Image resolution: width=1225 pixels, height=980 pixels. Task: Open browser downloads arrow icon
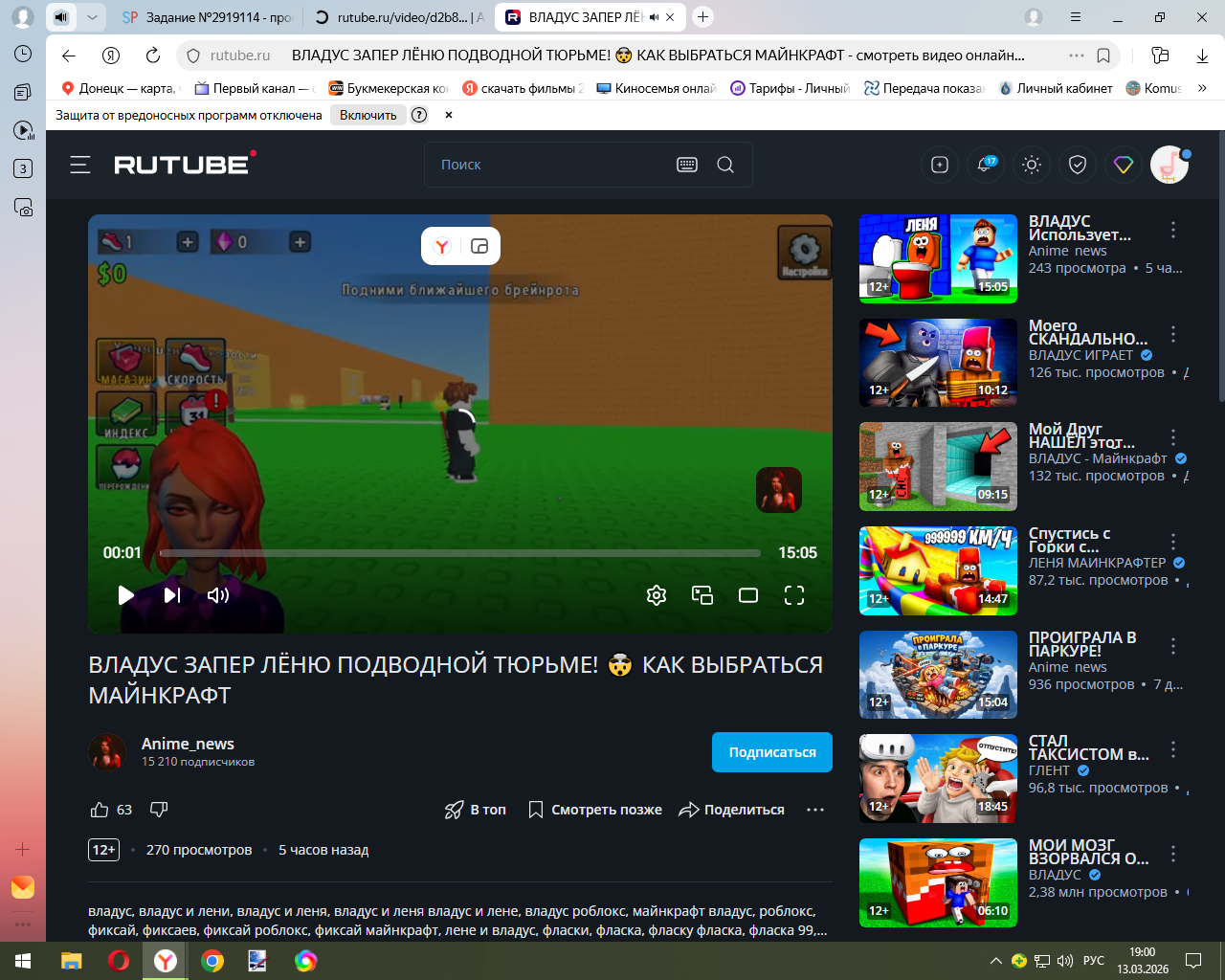pyautogui.click(x=1203, y=56)
